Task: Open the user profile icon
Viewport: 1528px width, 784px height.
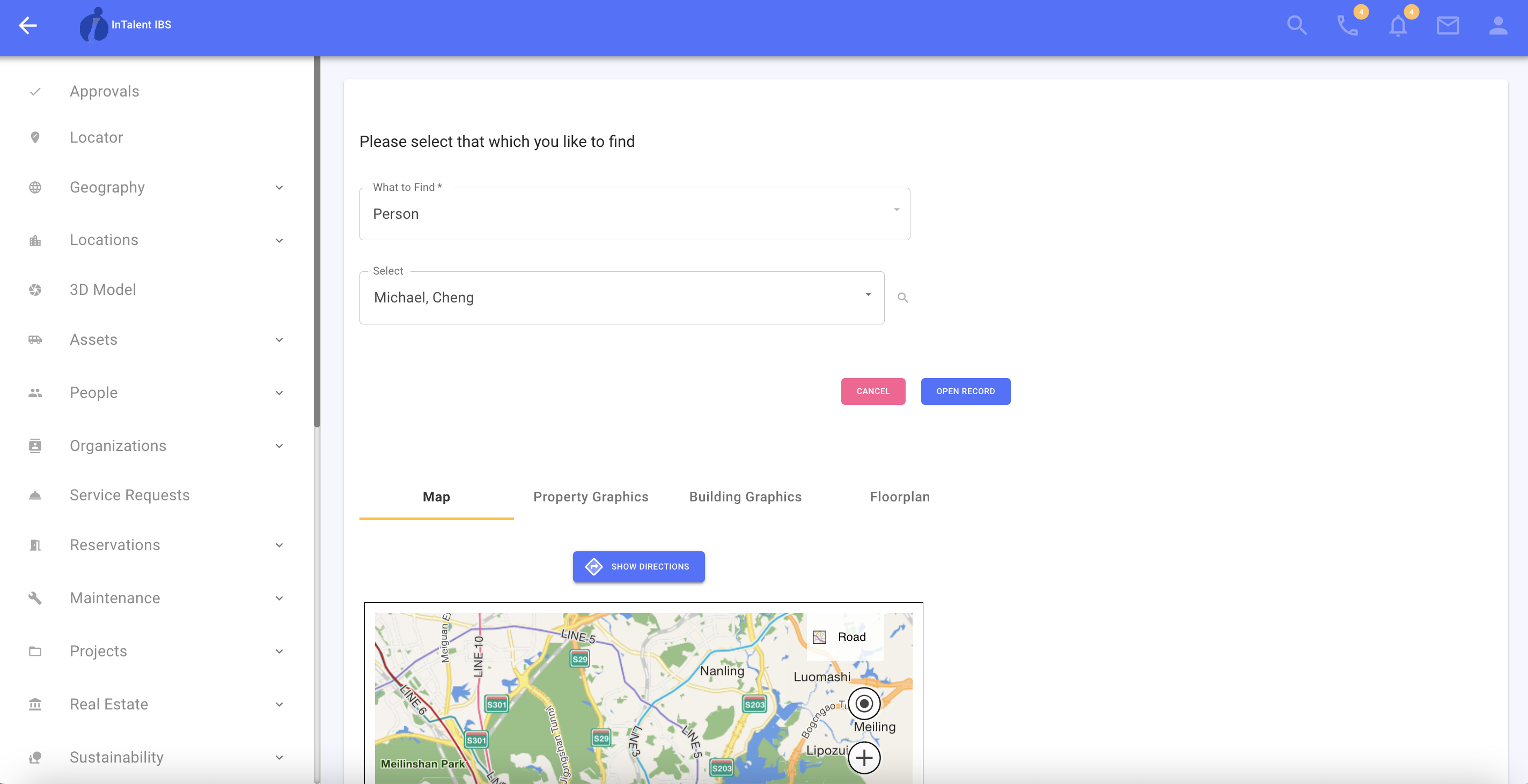Action: [x=1498, y=26]
